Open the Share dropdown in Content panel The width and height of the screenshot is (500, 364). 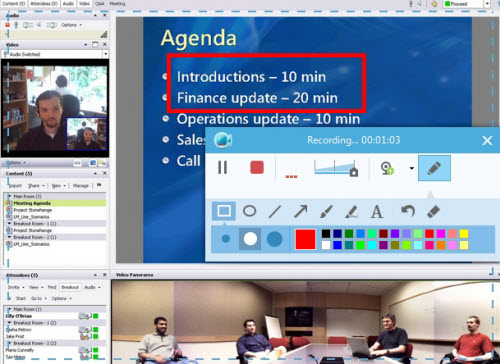pyautogui.click(x=36, y=186)
